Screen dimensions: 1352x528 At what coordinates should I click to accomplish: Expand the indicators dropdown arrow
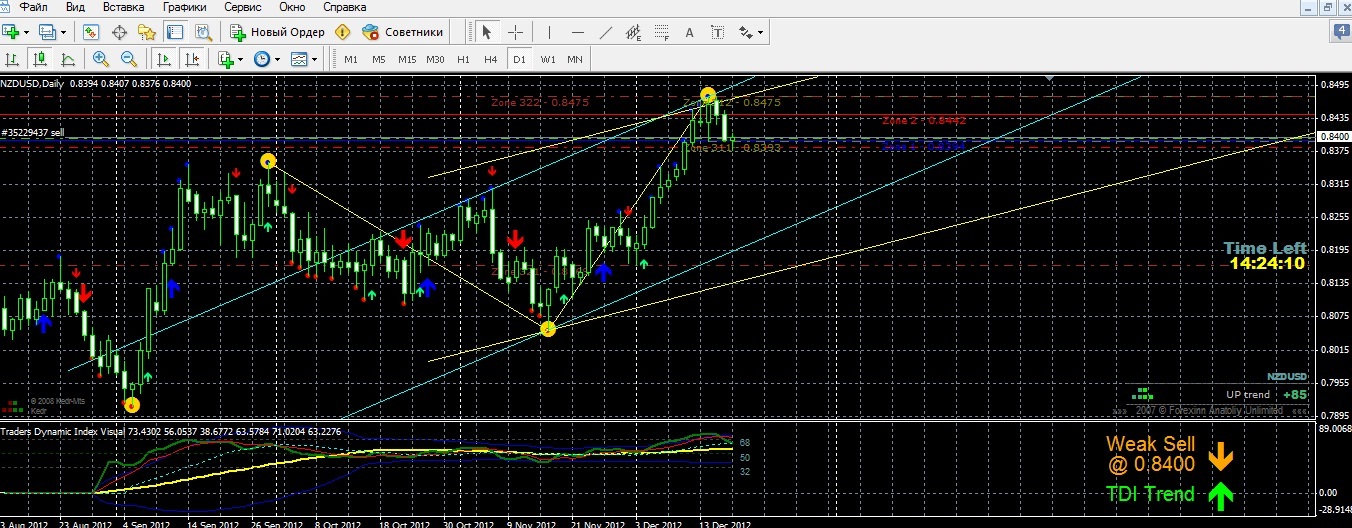point(241,59)
